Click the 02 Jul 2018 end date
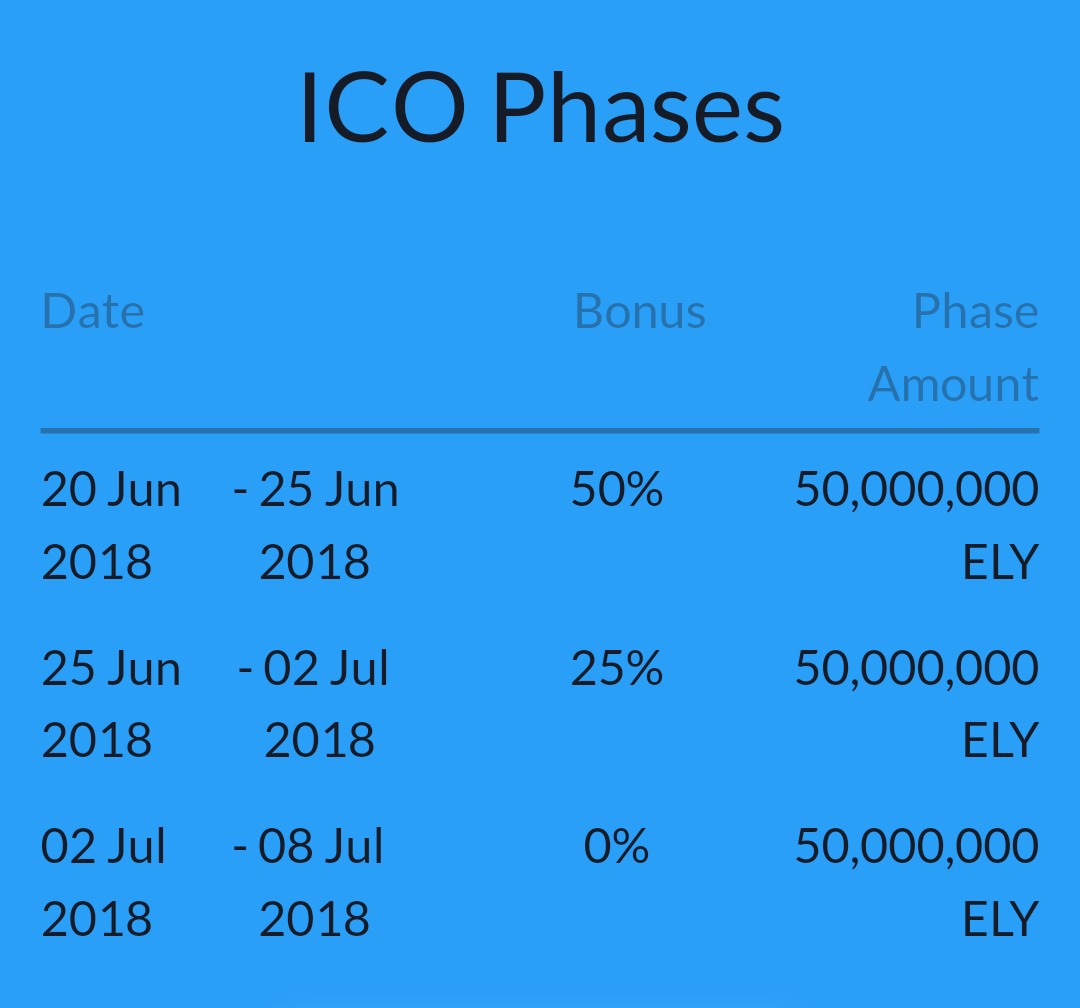This screenshot has width=1080, height=1008. (313, 703)
